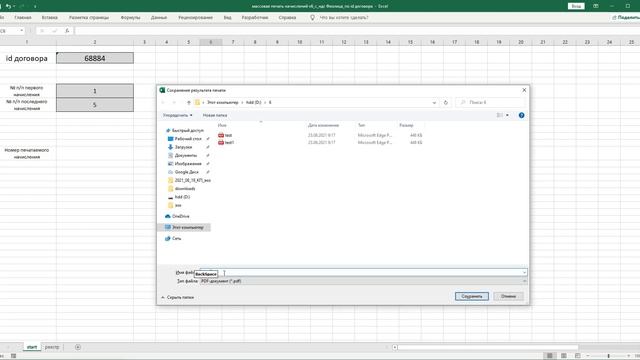The image size is (640, 360).
Task: Click the insert function fx icon
Action: pyautogui.click(x=67, y=31)
